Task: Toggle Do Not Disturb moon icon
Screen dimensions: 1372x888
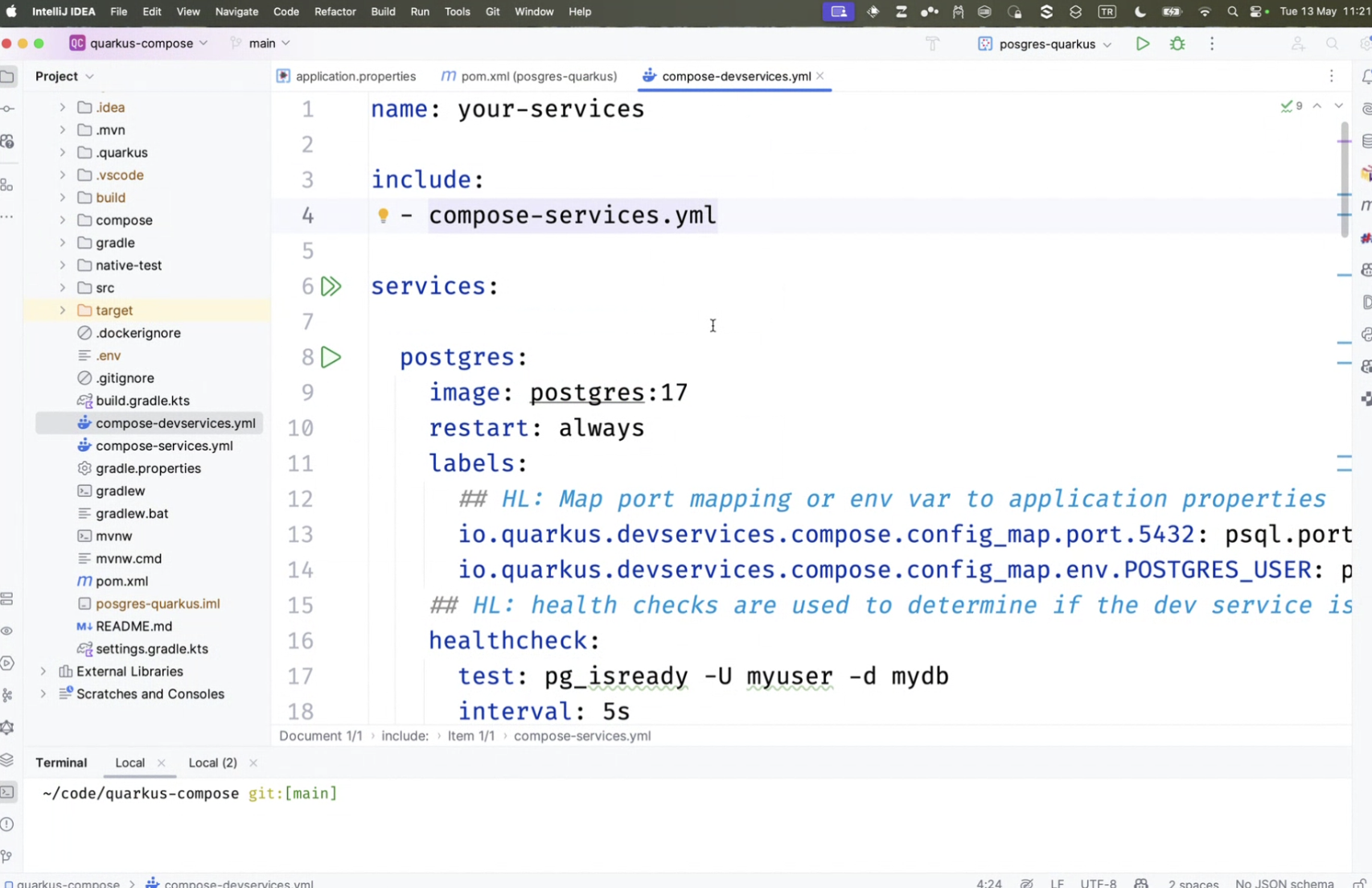Action: [x=1140, y=12]
